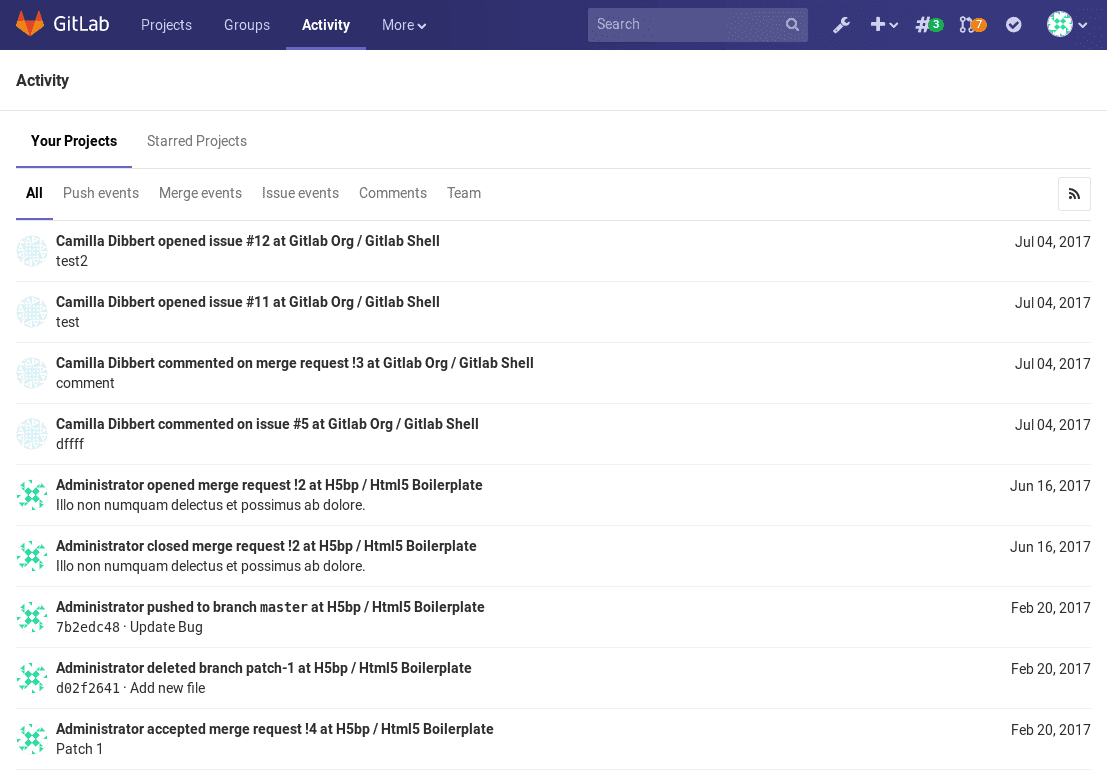Viewport: 1107px width, 777px height.
Task: Open commented merge request !3 link
Action: click(294, 363)
